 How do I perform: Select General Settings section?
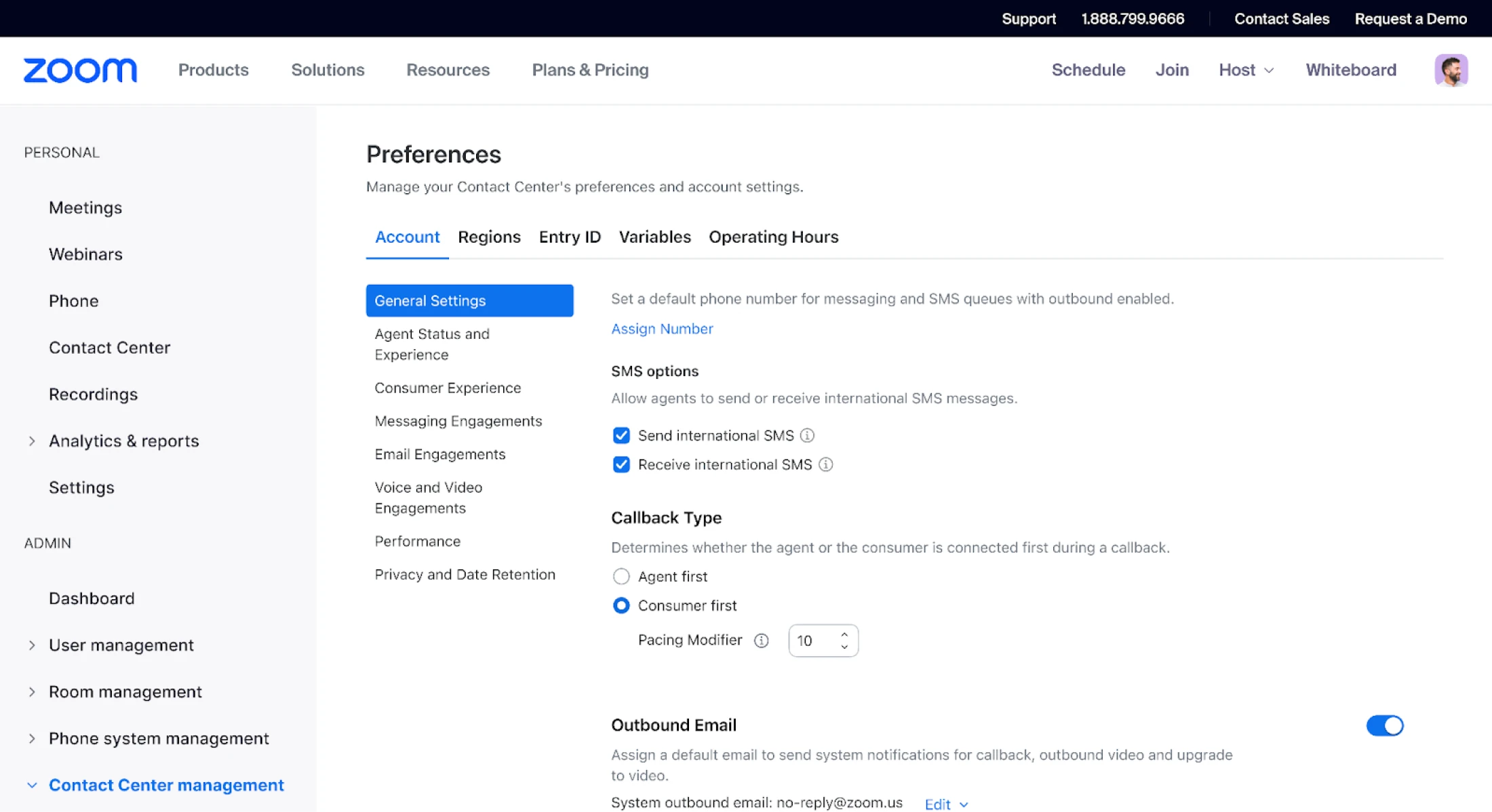(469, 300)
